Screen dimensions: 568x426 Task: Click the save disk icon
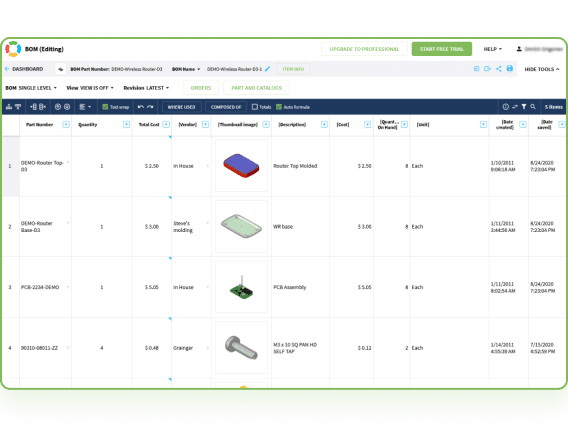pos(510,68)
